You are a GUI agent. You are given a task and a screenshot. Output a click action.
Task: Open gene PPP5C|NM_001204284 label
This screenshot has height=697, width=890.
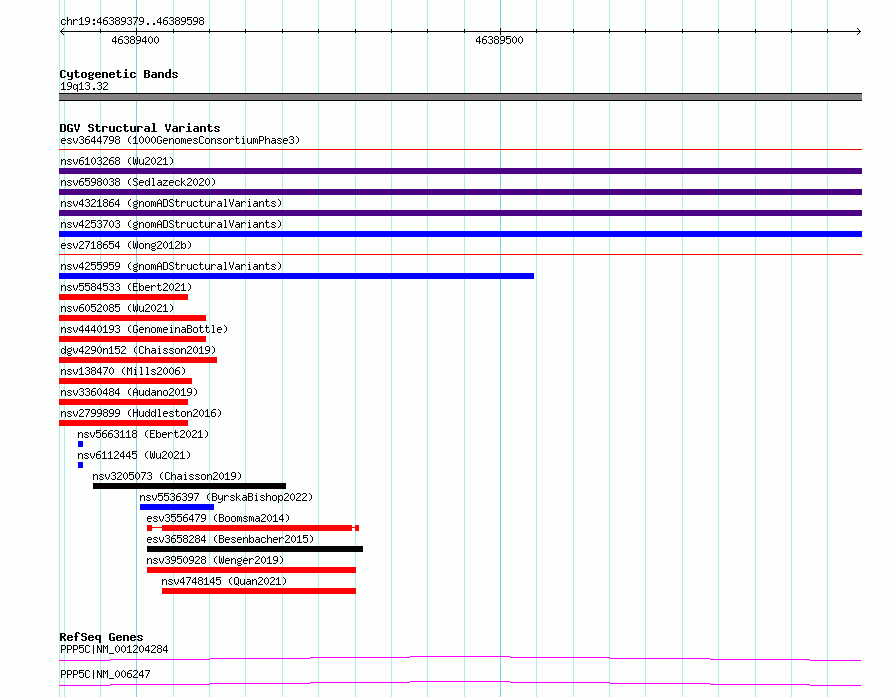coord(114,649)
